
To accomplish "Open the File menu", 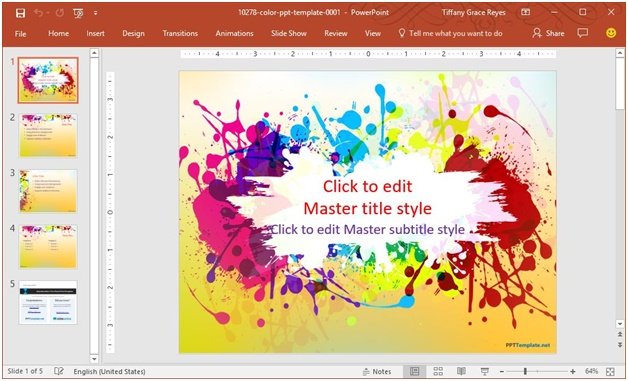I will pos(20,34).
